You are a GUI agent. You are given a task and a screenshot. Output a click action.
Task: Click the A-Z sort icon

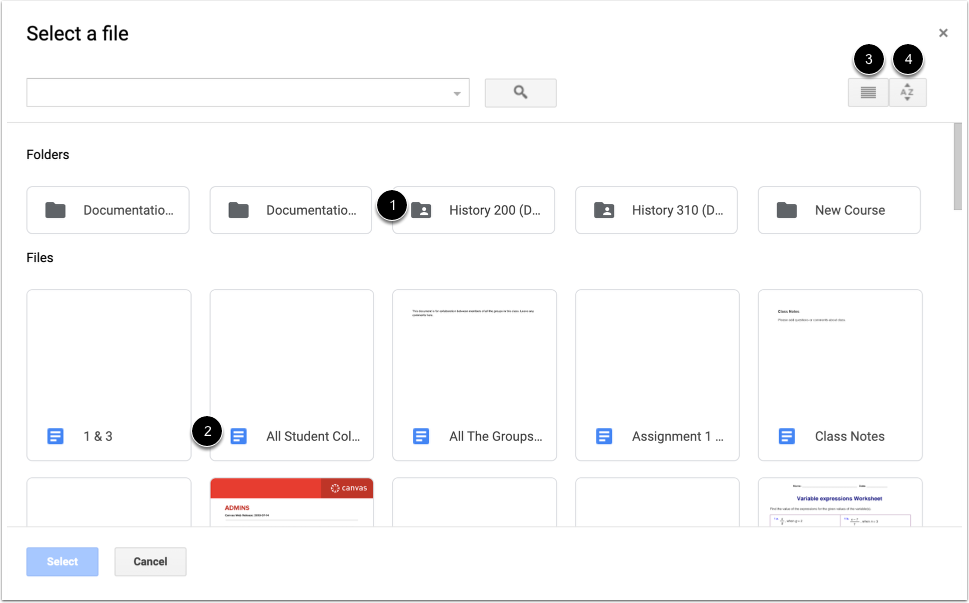tap(907, 92)
